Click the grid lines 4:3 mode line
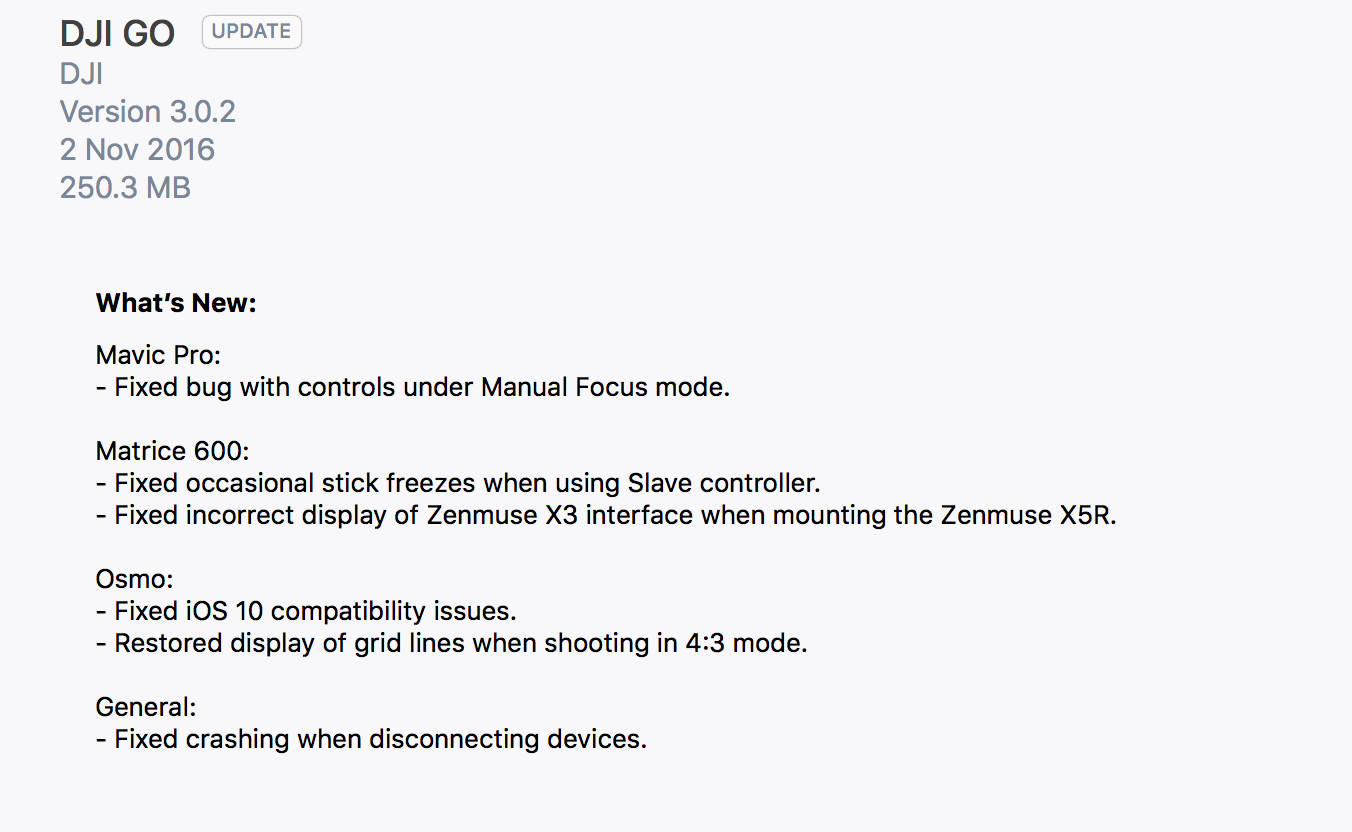The height and width of the screenshot is (832, 1352). coord(451,643)
